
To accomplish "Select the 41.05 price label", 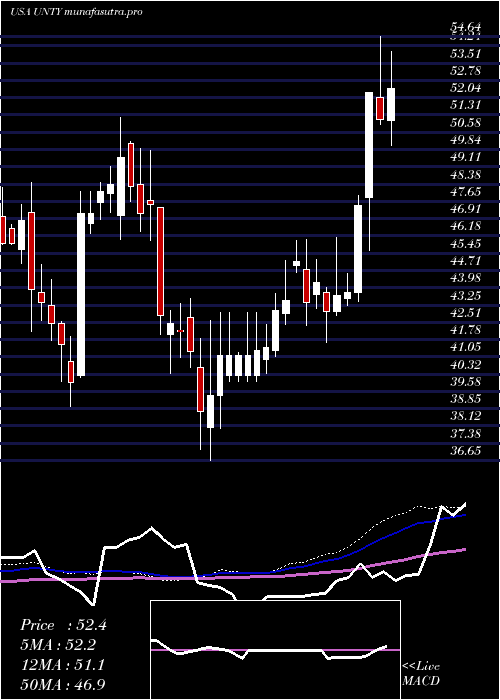I will pyautogui.click(x=466, y=346).
